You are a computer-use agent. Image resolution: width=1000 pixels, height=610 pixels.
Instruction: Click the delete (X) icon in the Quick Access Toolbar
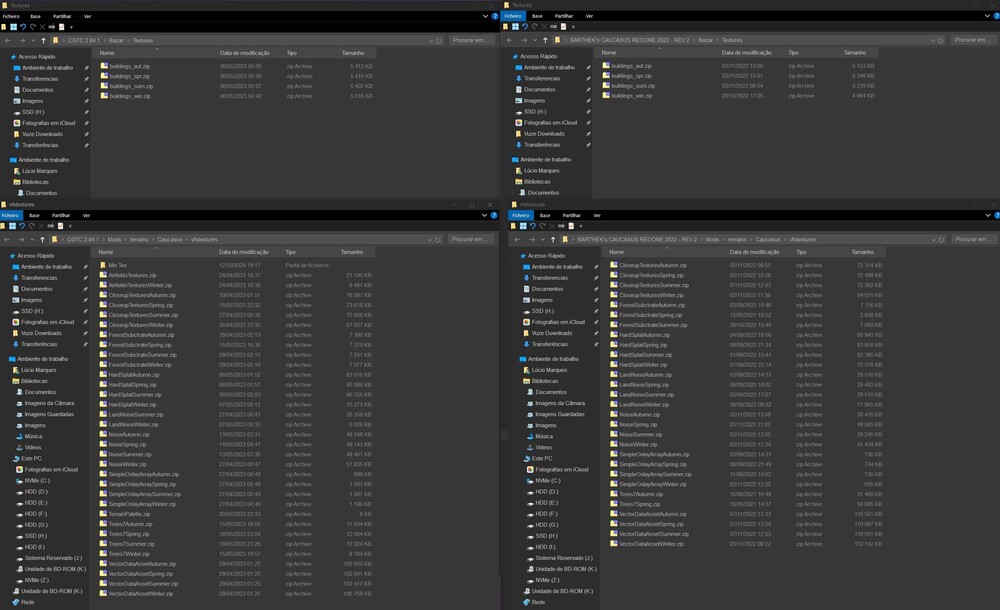click(42, 27)
